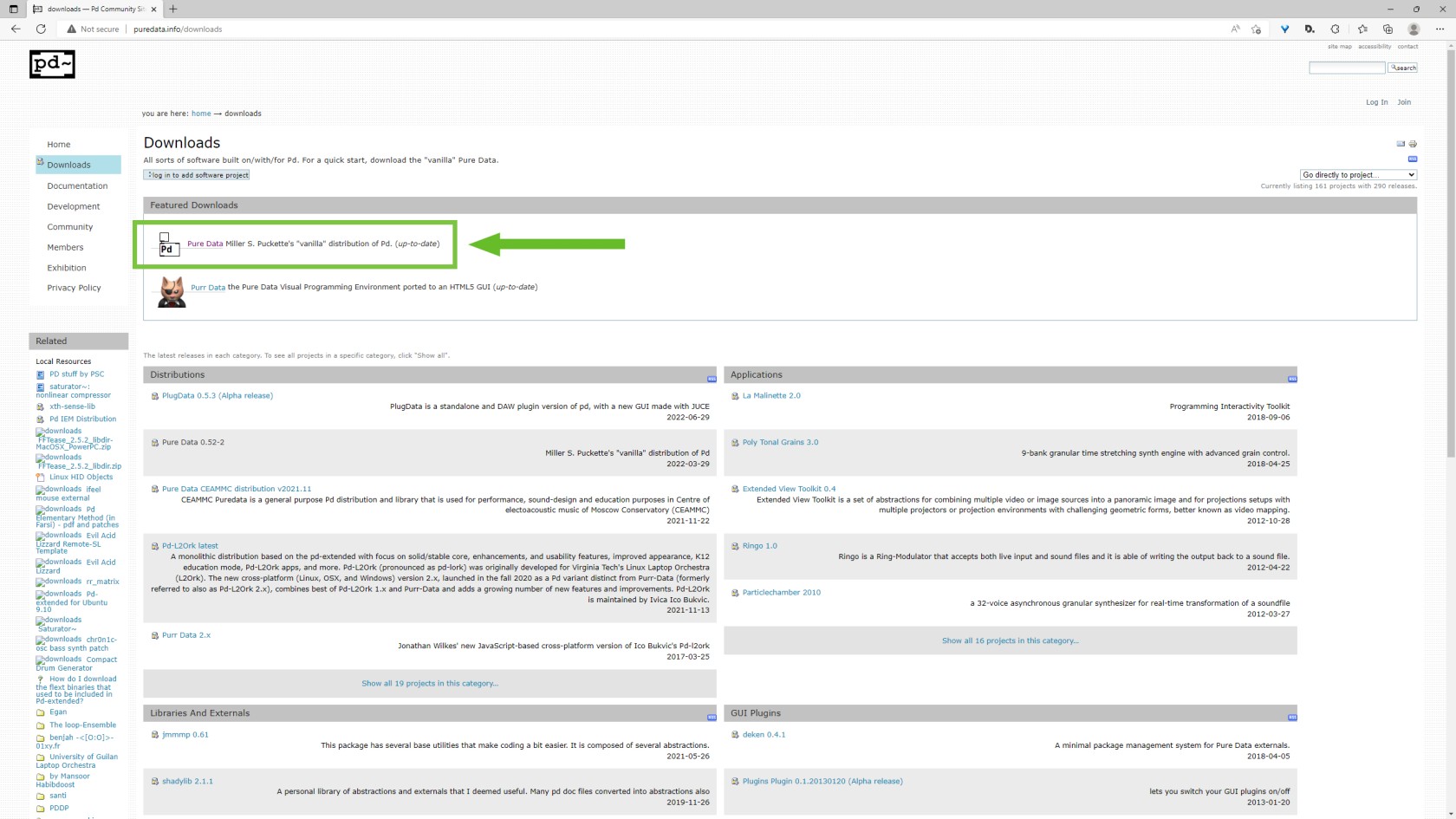Add this page to favorites
Viewport: 1456px width, 819px height.
1257,29
